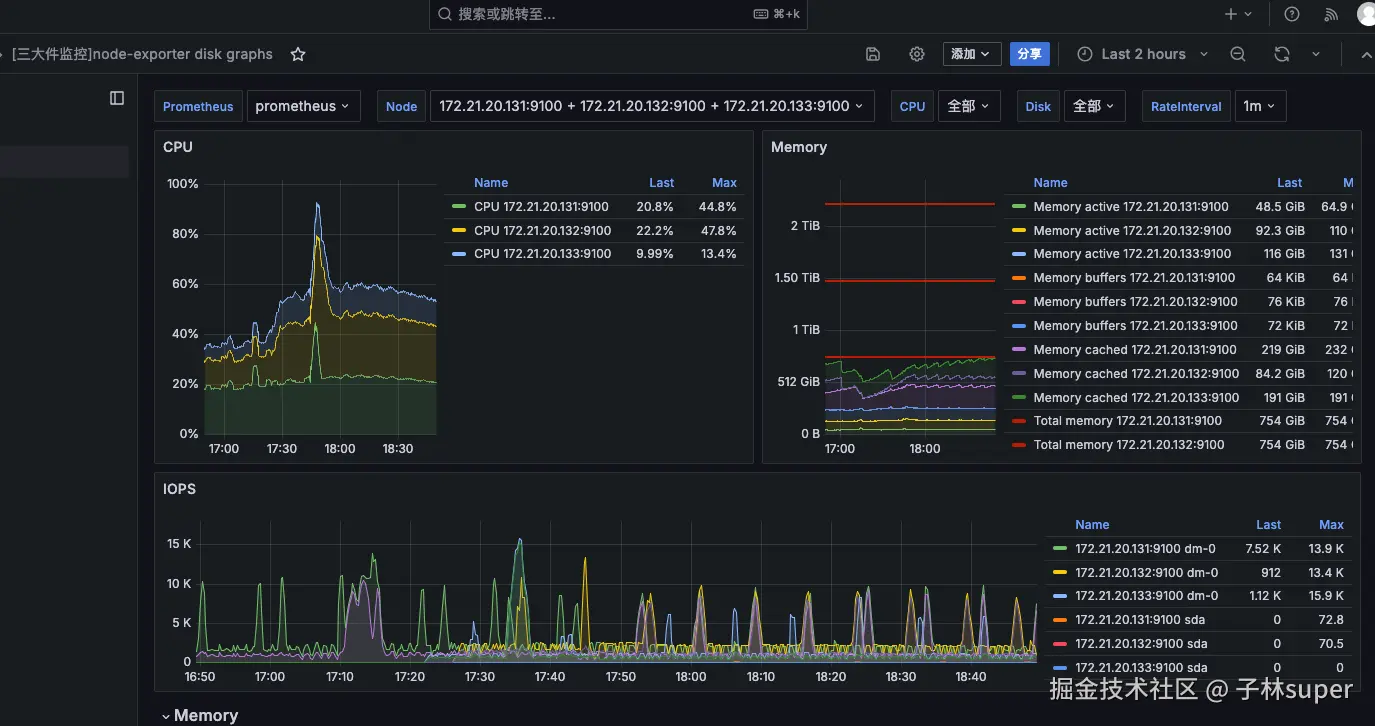Toggle 172.21.20.133:9100 dm-0 IOPS series
Image resolution: width=1375 pixels, height=726 pixels.
coord(1146,596)
